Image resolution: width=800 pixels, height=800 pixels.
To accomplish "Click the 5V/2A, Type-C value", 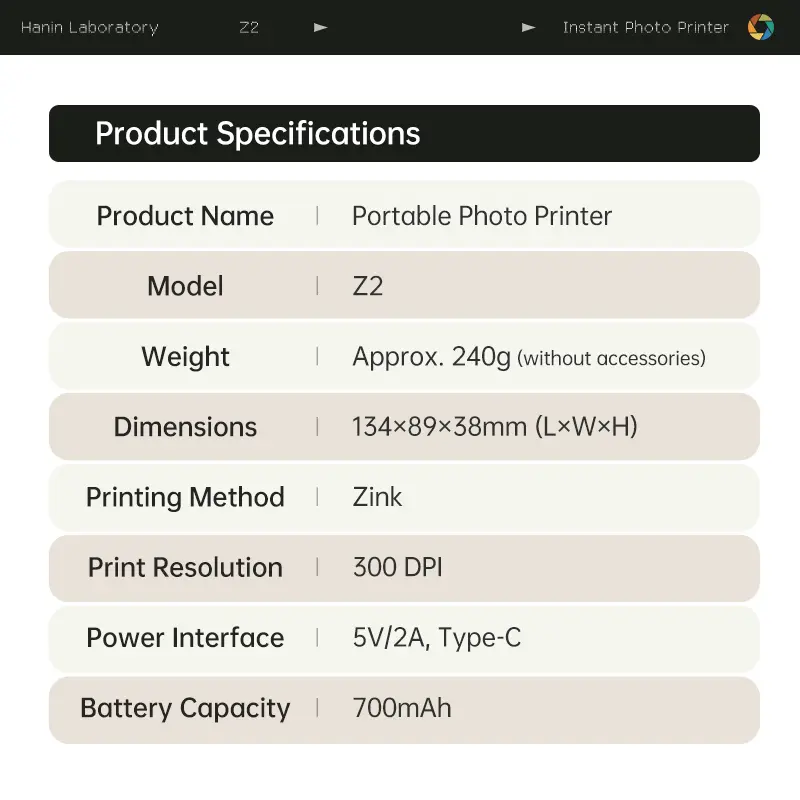I will coord(436,638).
